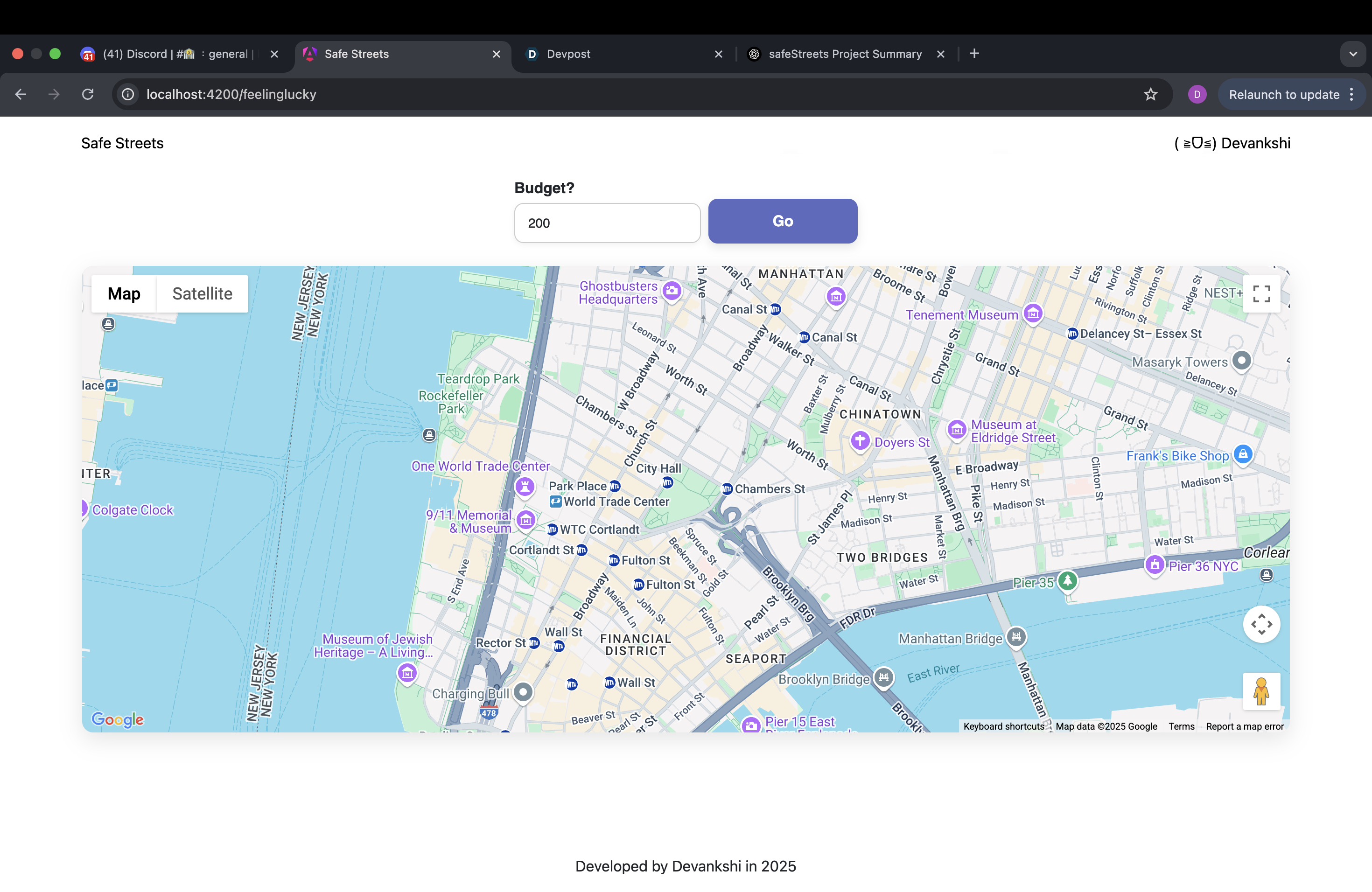The height and width of the screenshot is (892, 1372).
Task: Select the Map view type
Action: click(124, 294)
